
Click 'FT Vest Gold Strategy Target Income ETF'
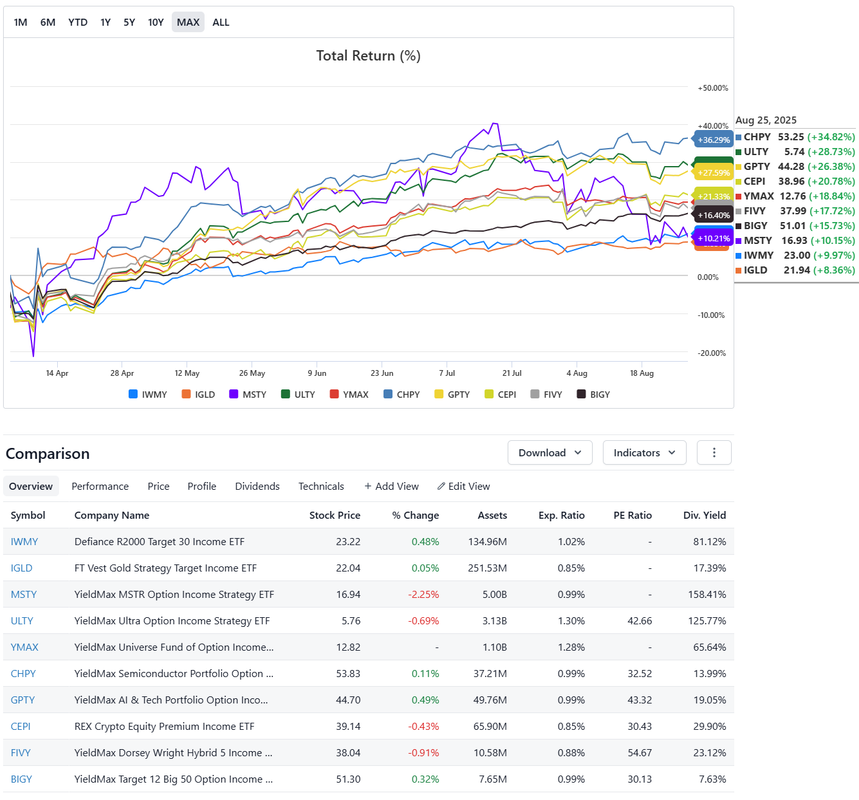click(165, 568)
